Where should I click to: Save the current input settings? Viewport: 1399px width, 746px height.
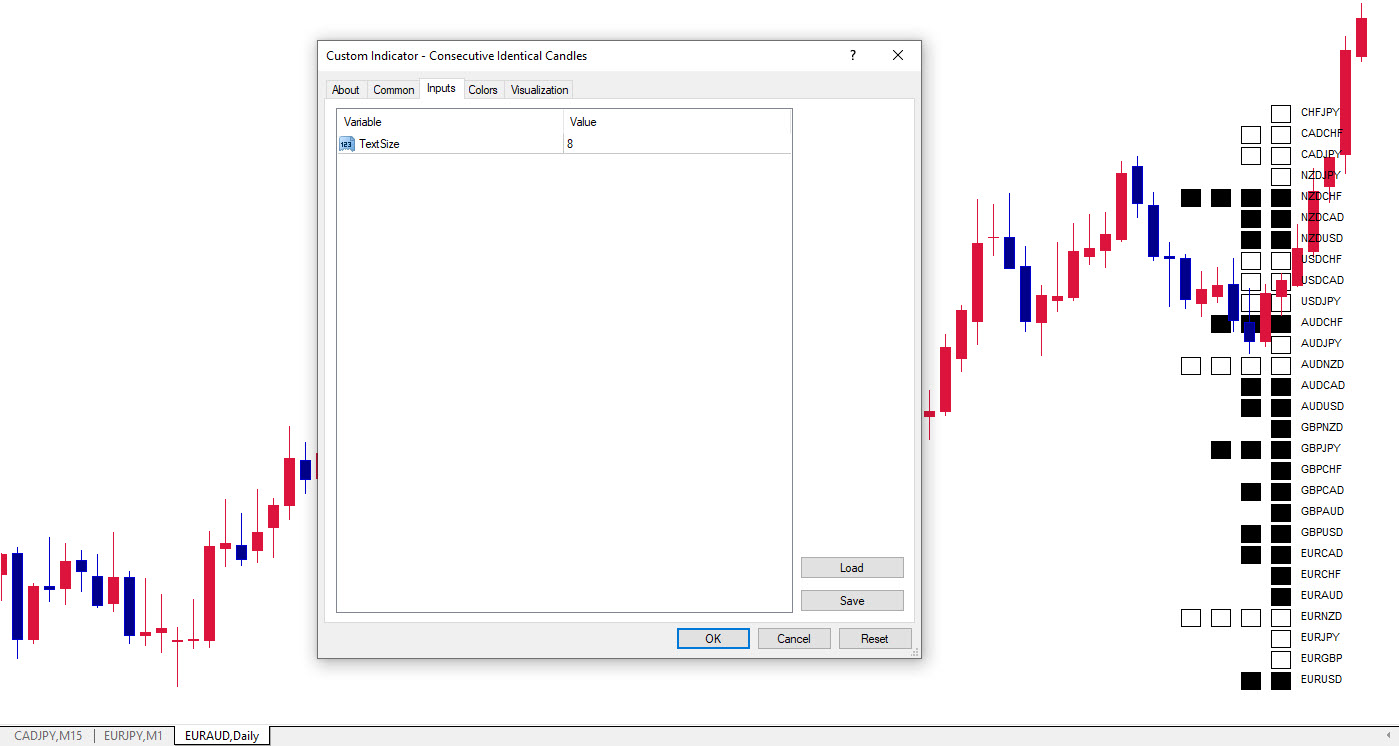(852, 601)
